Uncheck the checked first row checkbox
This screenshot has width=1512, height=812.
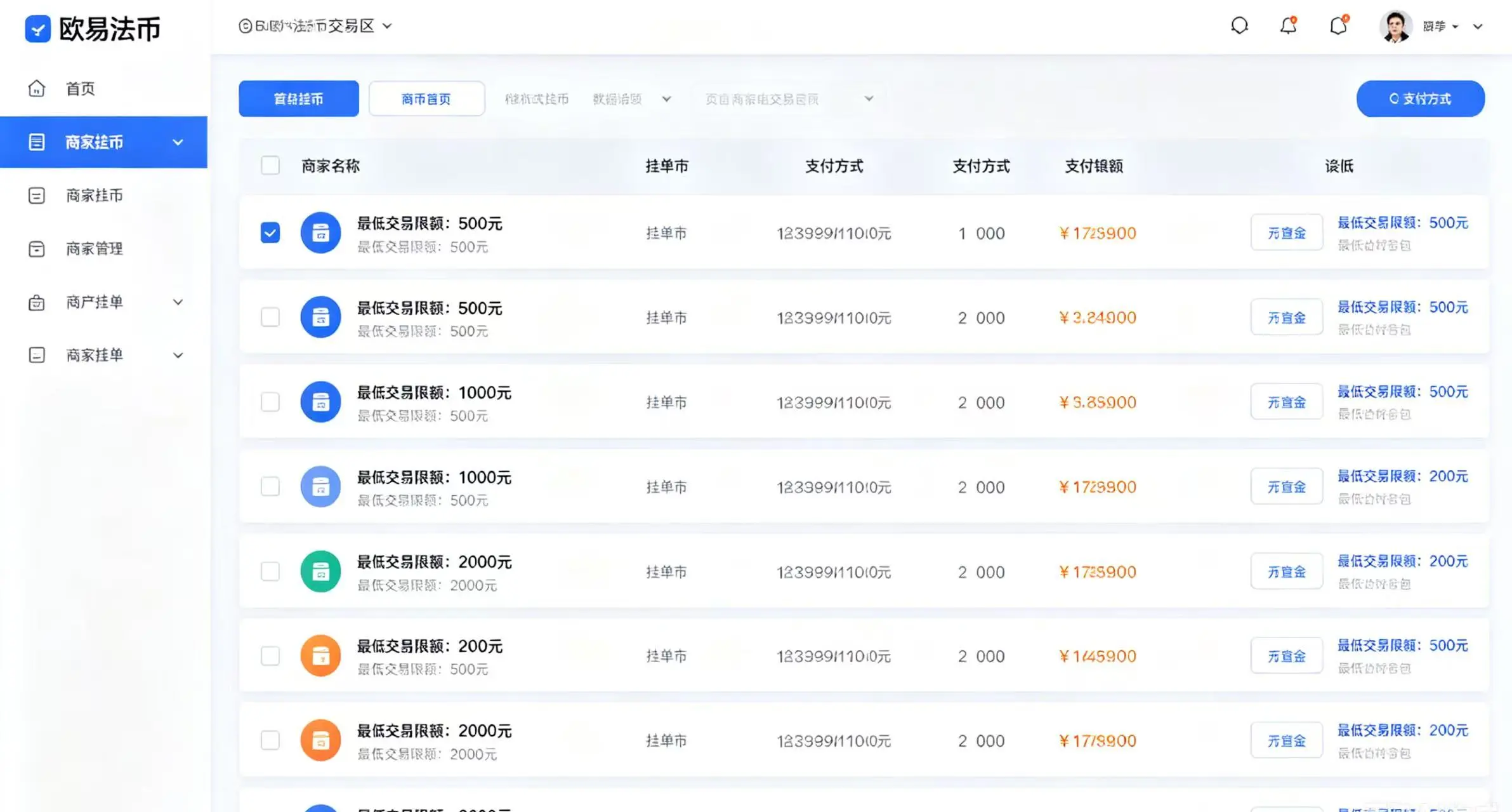(270, 232)
